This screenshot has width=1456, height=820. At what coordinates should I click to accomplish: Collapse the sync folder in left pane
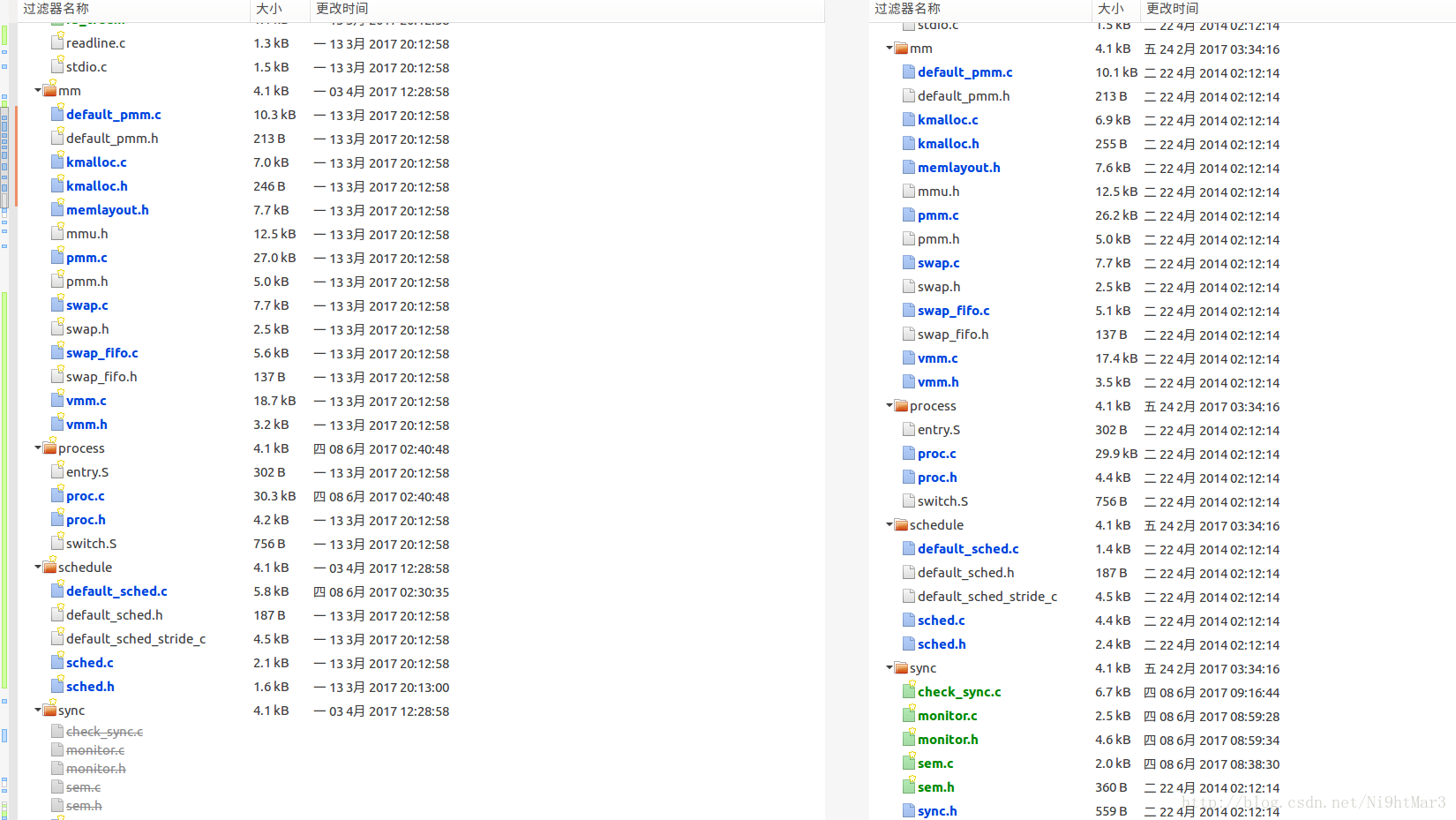(38, 710)
